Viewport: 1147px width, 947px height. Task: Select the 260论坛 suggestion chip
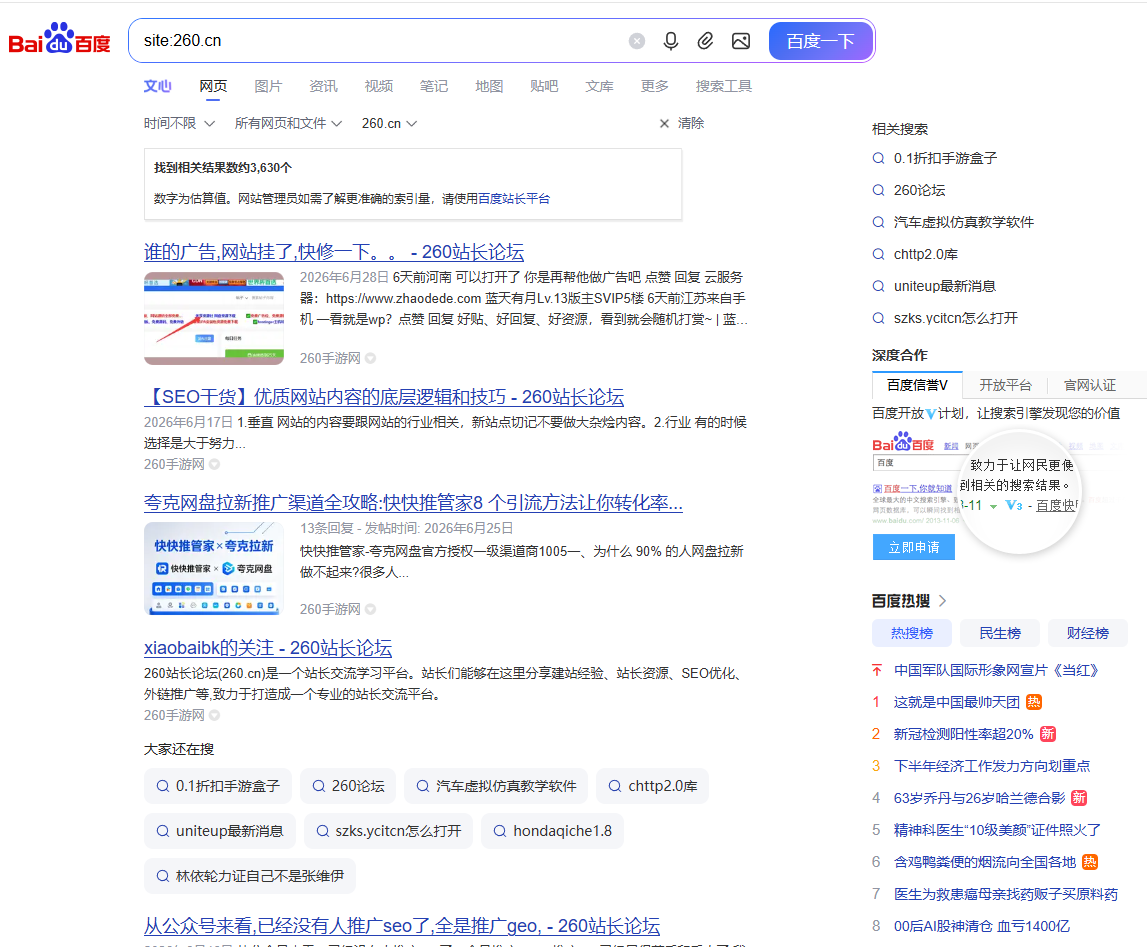coord(348,786)
